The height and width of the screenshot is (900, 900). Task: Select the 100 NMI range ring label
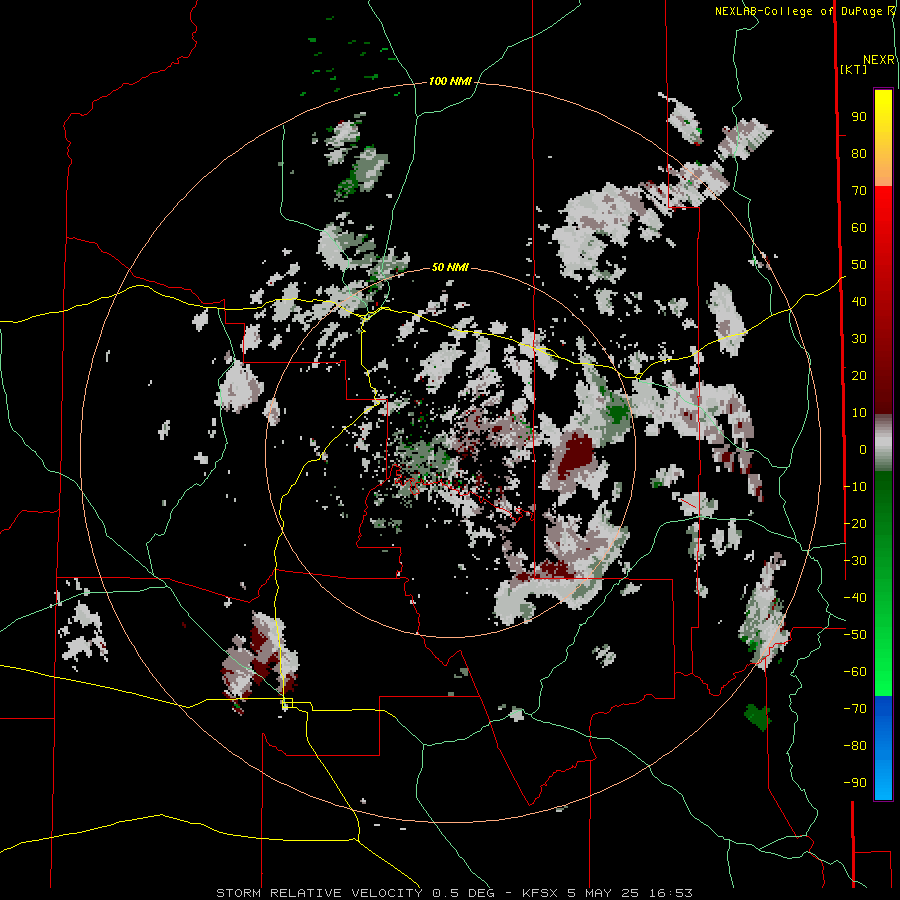(449, 82)
